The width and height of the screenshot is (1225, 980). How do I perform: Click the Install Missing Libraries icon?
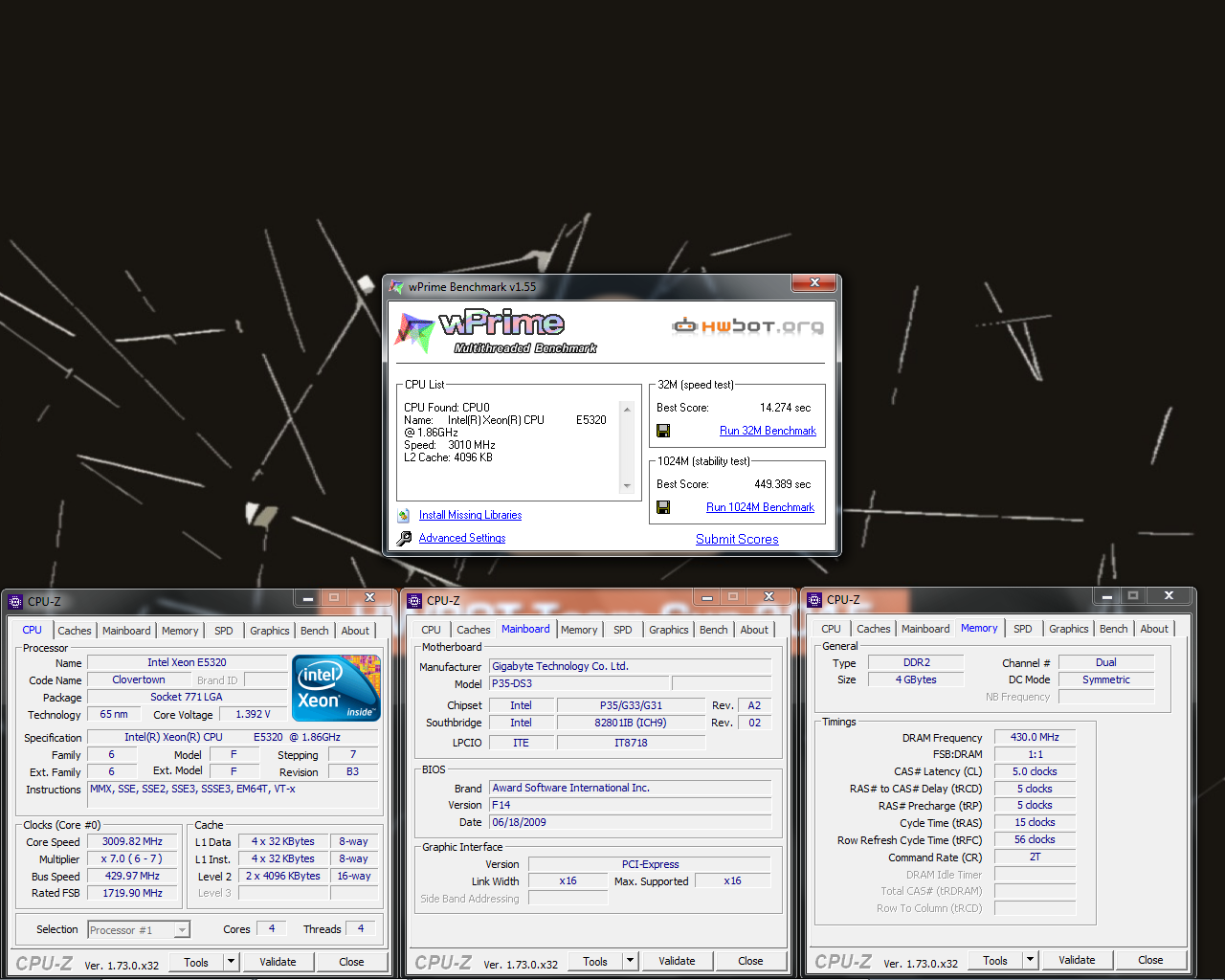point(404,515)
